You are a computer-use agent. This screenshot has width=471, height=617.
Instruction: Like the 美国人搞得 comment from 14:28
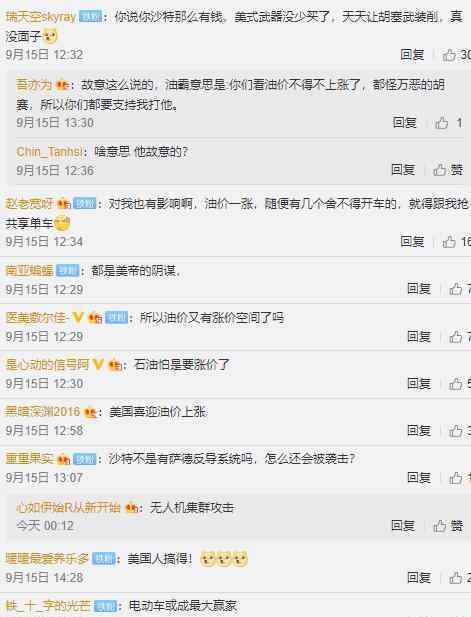click(x=456, y=578)
